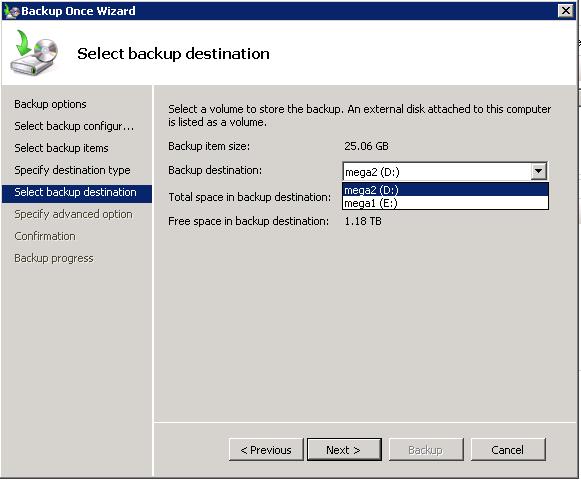Click the backup disk header icon
Image resolution: width=581 pixels, height=480 pixels.
point(34,53)
